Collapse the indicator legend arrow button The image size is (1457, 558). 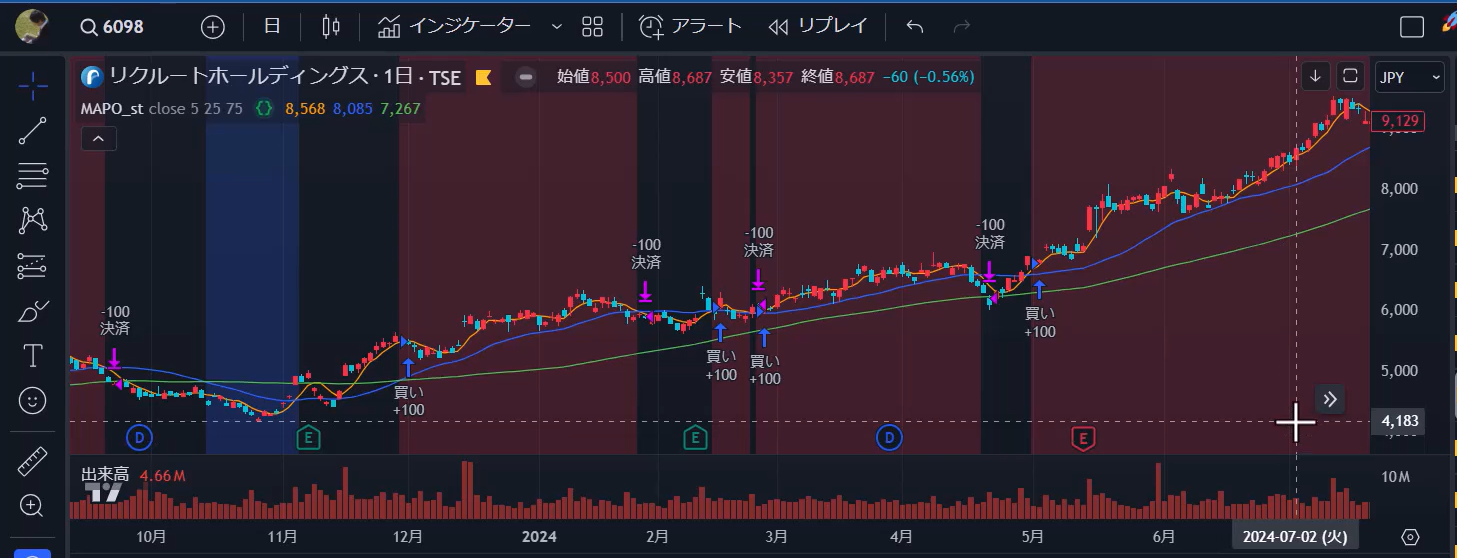97,139
